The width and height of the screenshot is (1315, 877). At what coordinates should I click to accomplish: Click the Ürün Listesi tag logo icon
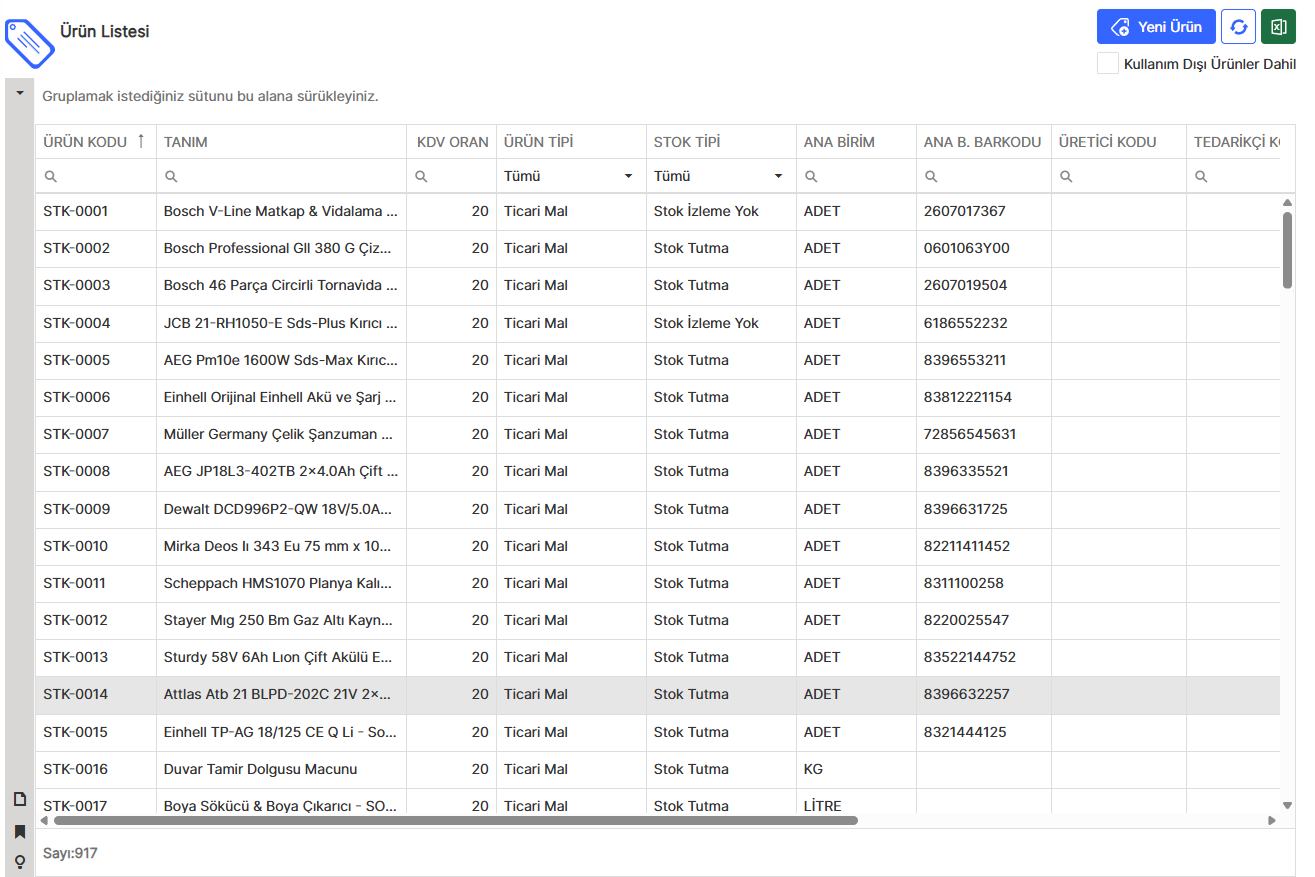tap(29, 42)
